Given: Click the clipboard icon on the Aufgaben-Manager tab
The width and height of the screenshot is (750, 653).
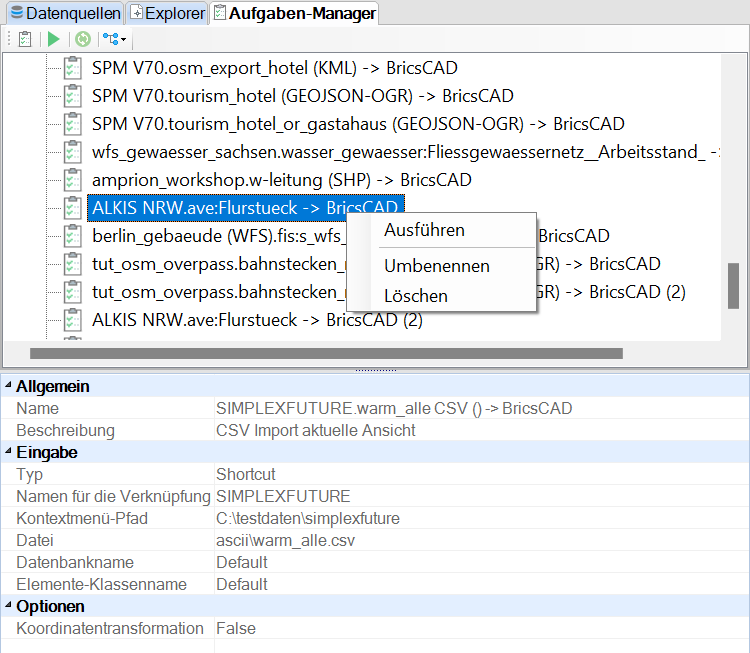Looking at the screenshot, I should click(220, 12).
